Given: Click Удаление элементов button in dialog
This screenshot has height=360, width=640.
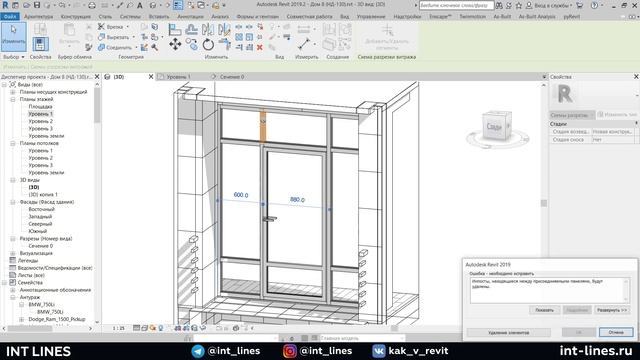Looking at the screenshot, I should pyautogui.click(x=509, y=333).
